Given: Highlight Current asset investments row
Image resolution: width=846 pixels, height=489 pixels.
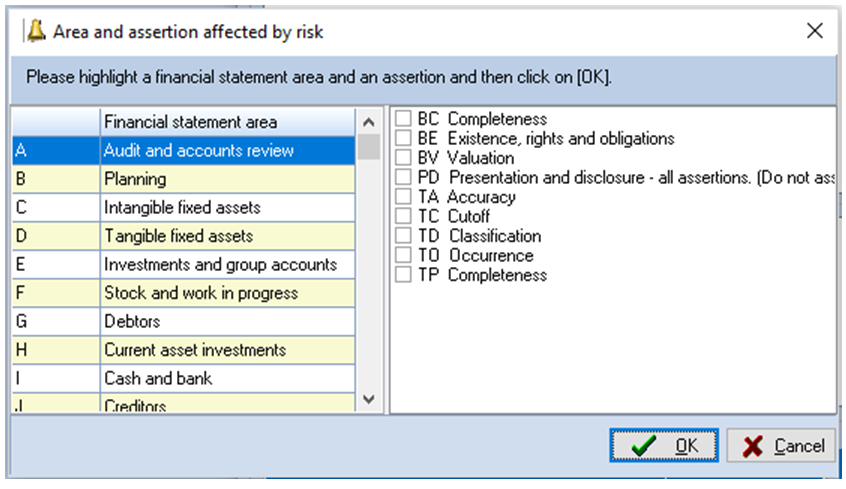Looking at the screenshot, I should pos(183,350).
